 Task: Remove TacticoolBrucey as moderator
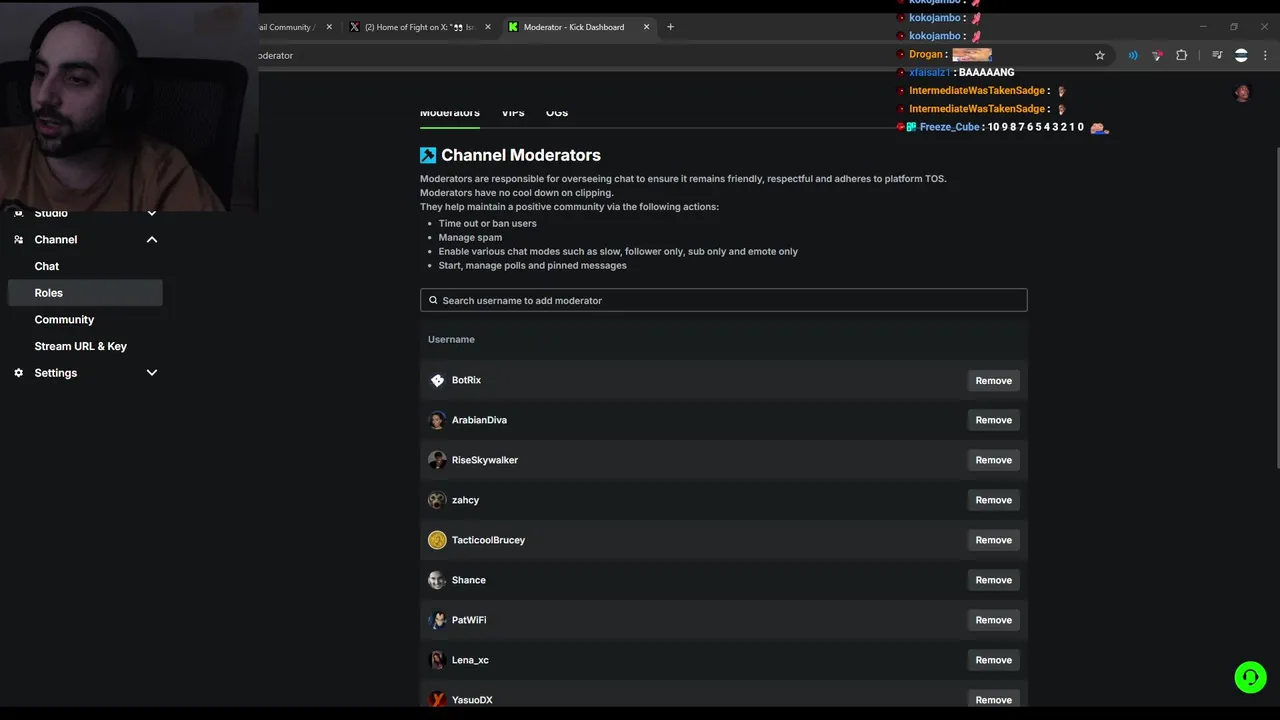tap(994, 540)
